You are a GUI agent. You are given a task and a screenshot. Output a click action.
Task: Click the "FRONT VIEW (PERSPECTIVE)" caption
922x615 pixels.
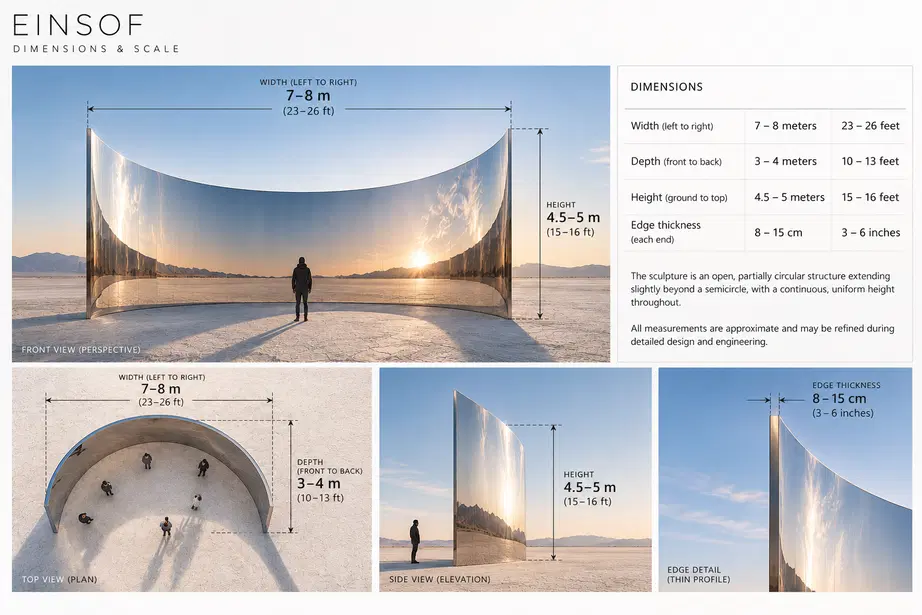pos(81,350)
